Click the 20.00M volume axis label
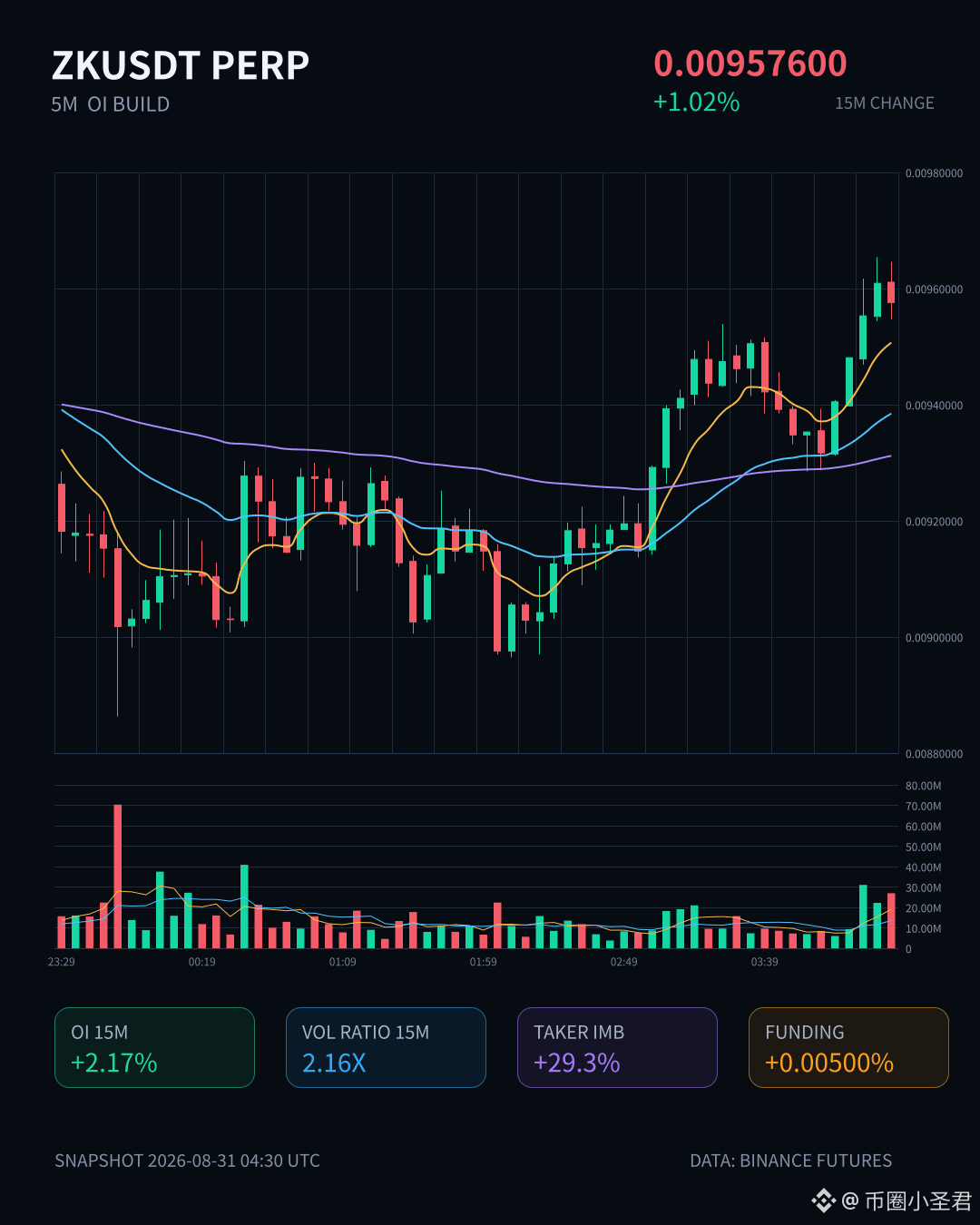Viewport: 980px width, 1225px height. click(923, 908)
